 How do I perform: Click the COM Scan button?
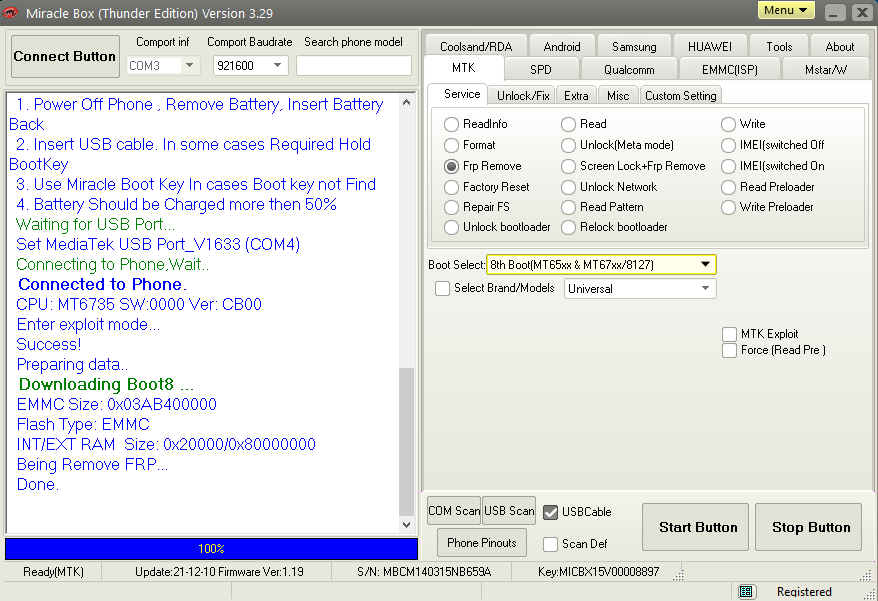[x=454, y=511]
